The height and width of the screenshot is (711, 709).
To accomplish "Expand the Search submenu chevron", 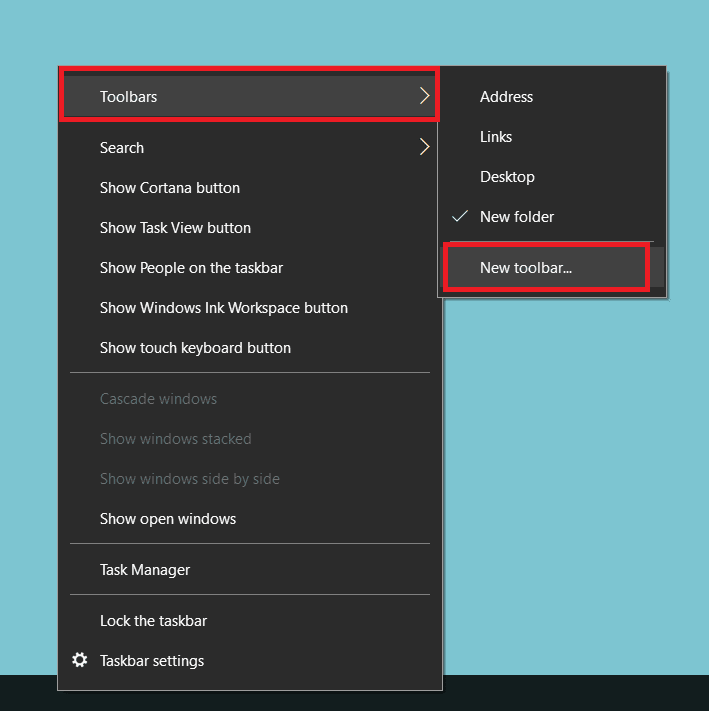I will coord(424,147).
